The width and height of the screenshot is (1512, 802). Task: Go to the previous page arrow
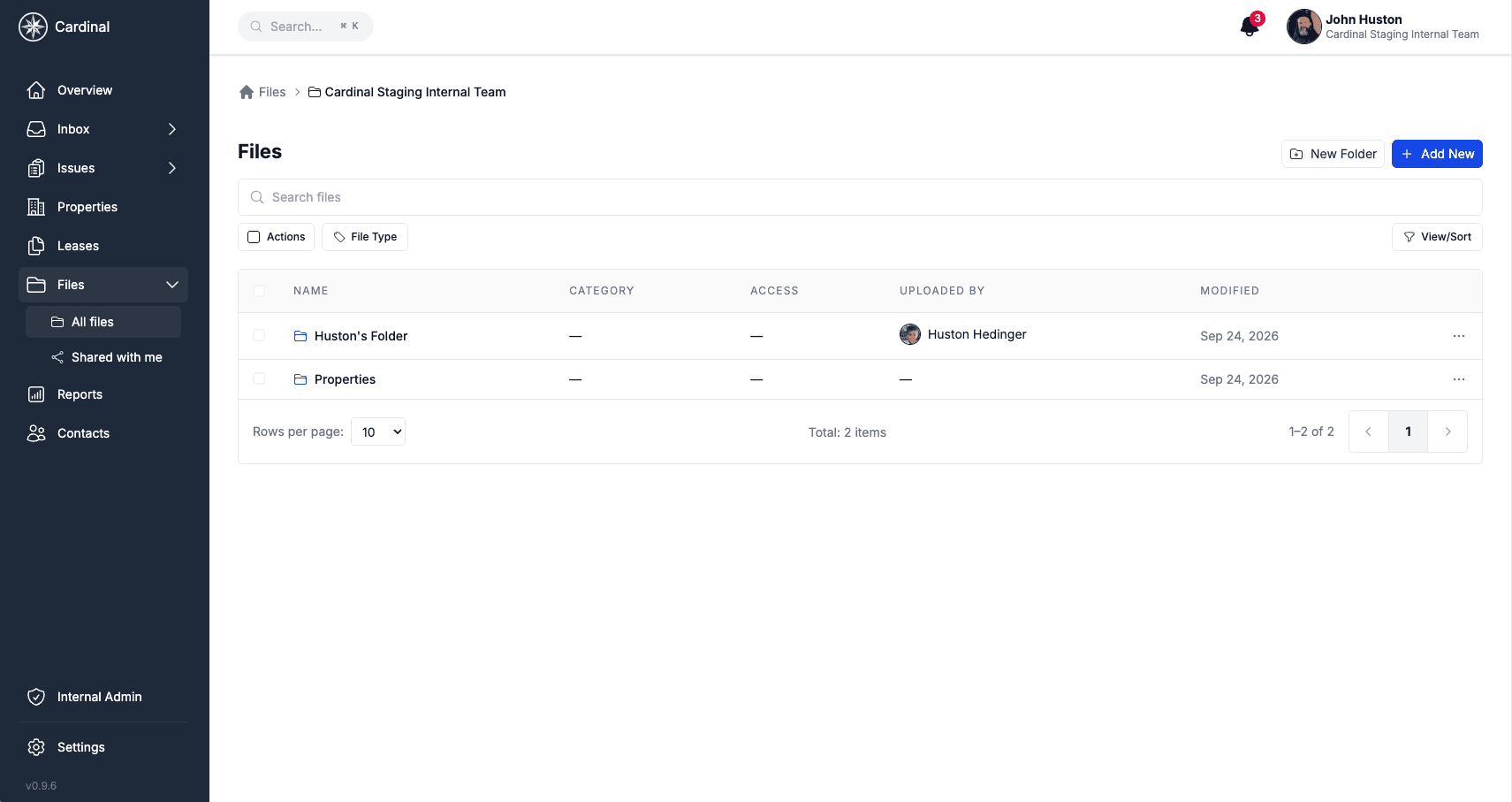coord(1369,432)
